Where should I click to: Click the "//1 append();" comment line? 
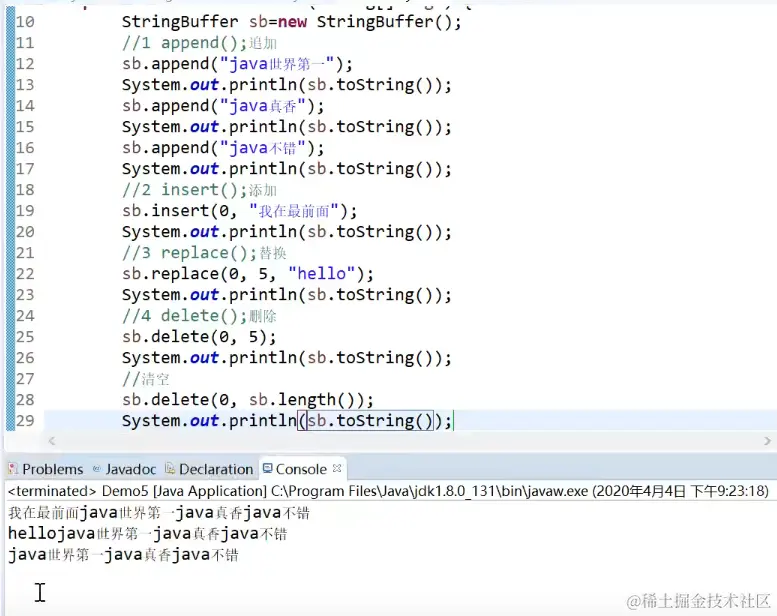[x=199, y=43]
